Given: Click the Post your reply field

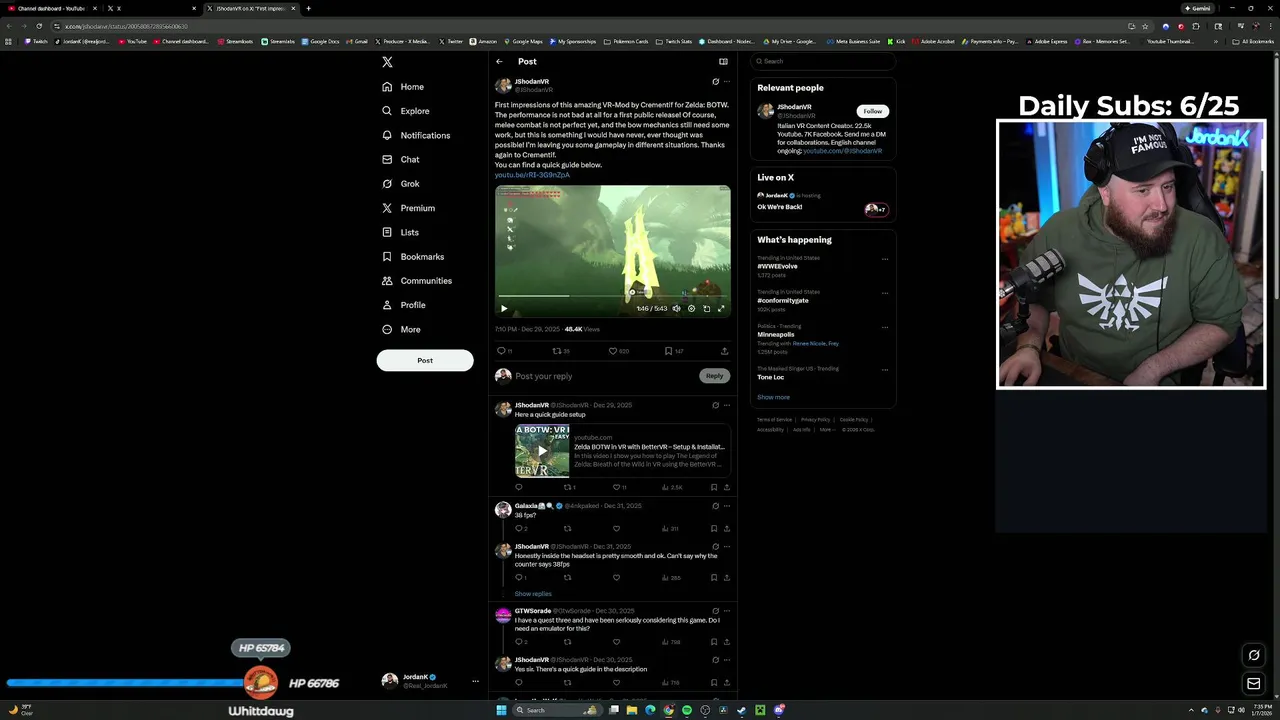Looking at the screenshot, I should click(604, 376).
